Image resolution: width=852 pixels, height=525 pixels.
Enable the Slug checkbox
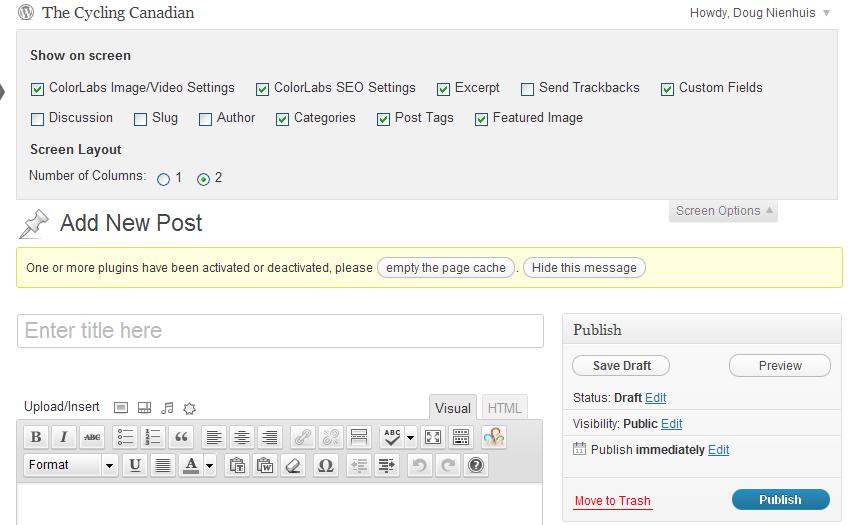point(141,119)
